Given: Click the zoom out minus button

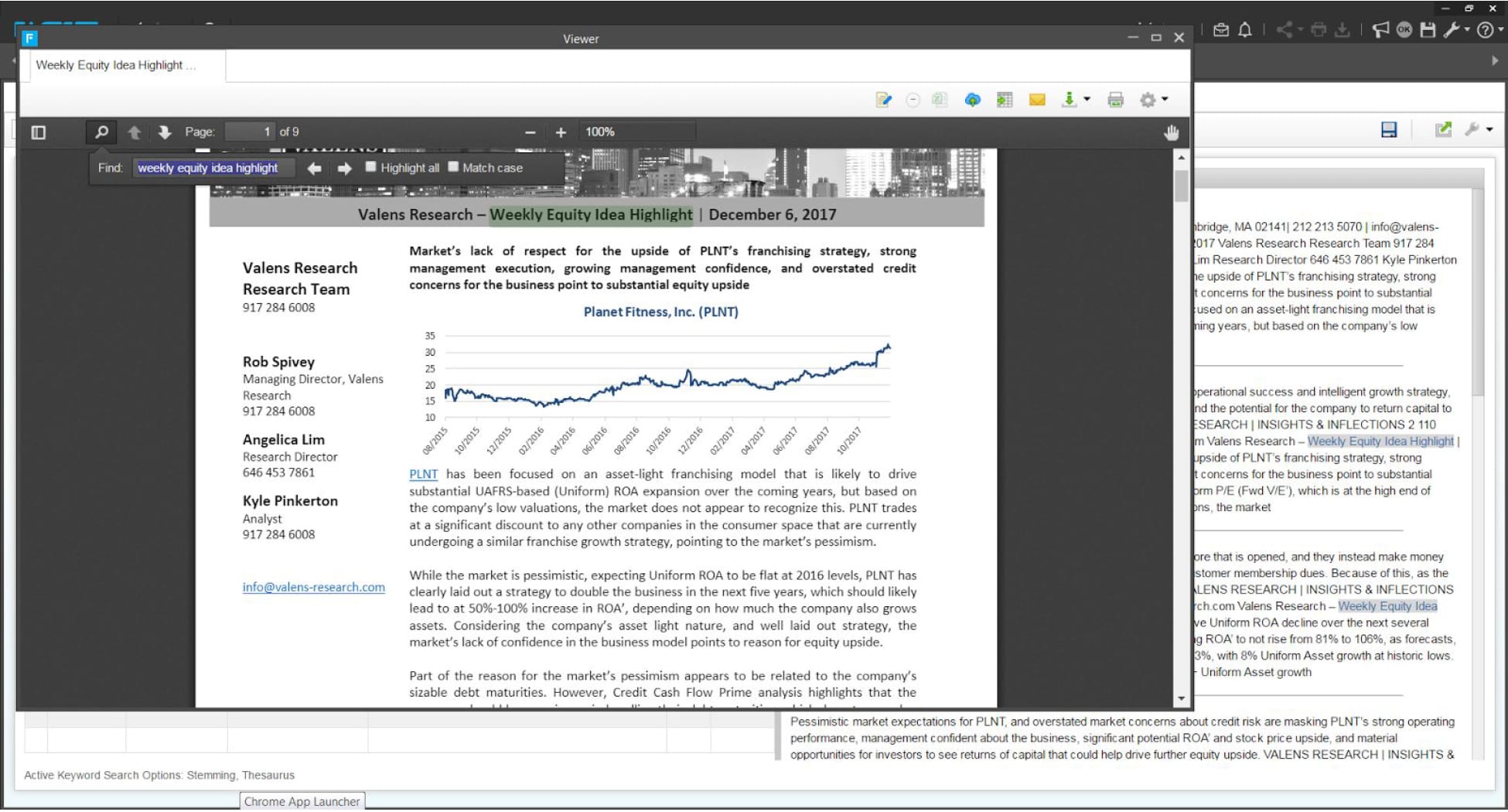Looking at the screenshot, I should pyautogui.click(x=531, y=132).
